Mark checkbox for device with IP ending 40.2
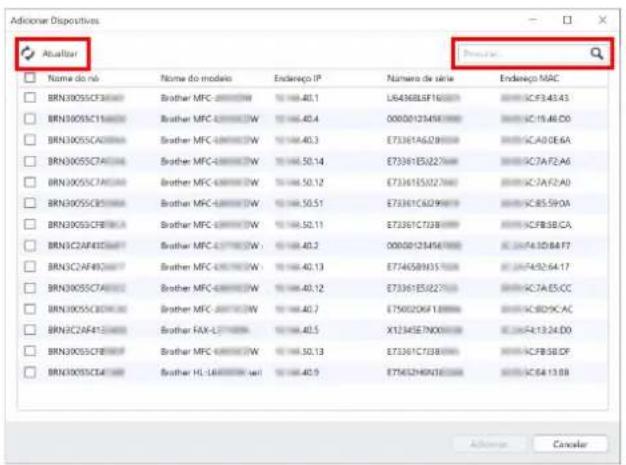Screen dimensions: 626x465 coord(30,245)
